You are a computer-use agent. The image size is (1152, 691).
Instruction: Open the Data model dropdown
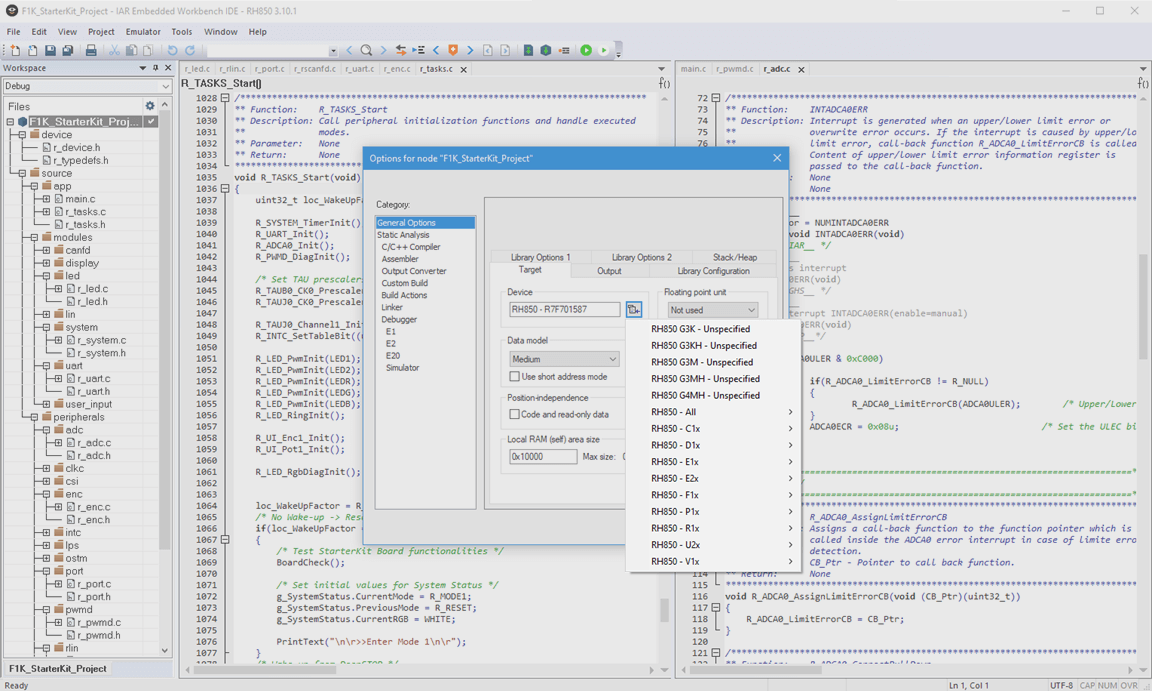(x=564, y=359)
